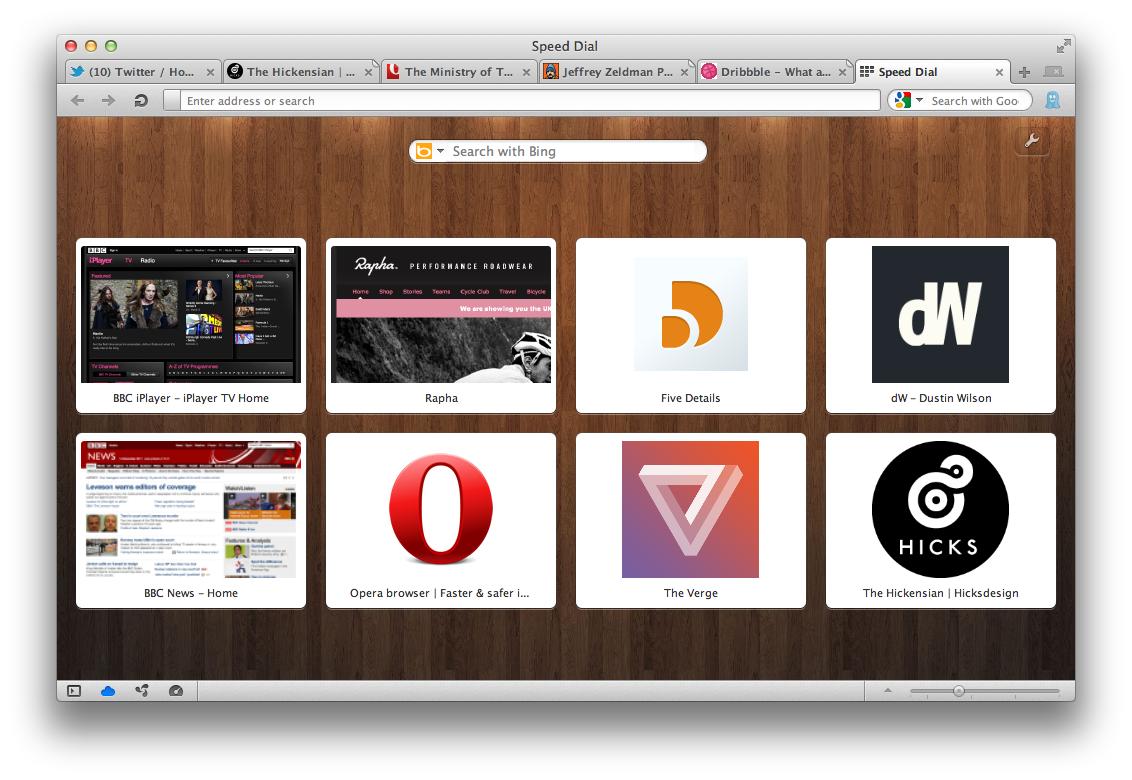Switch to the Jeffrey Zeldman P... tab
This screenshot has width=1132, height=780.
[617, 72]
